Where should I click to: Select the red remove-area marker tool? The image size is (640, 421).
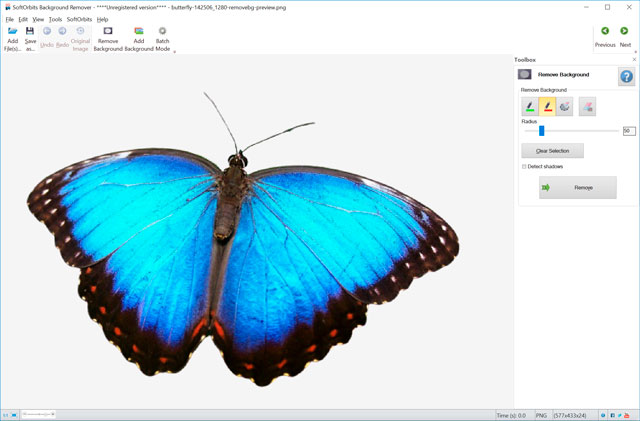tap(547, 107)
